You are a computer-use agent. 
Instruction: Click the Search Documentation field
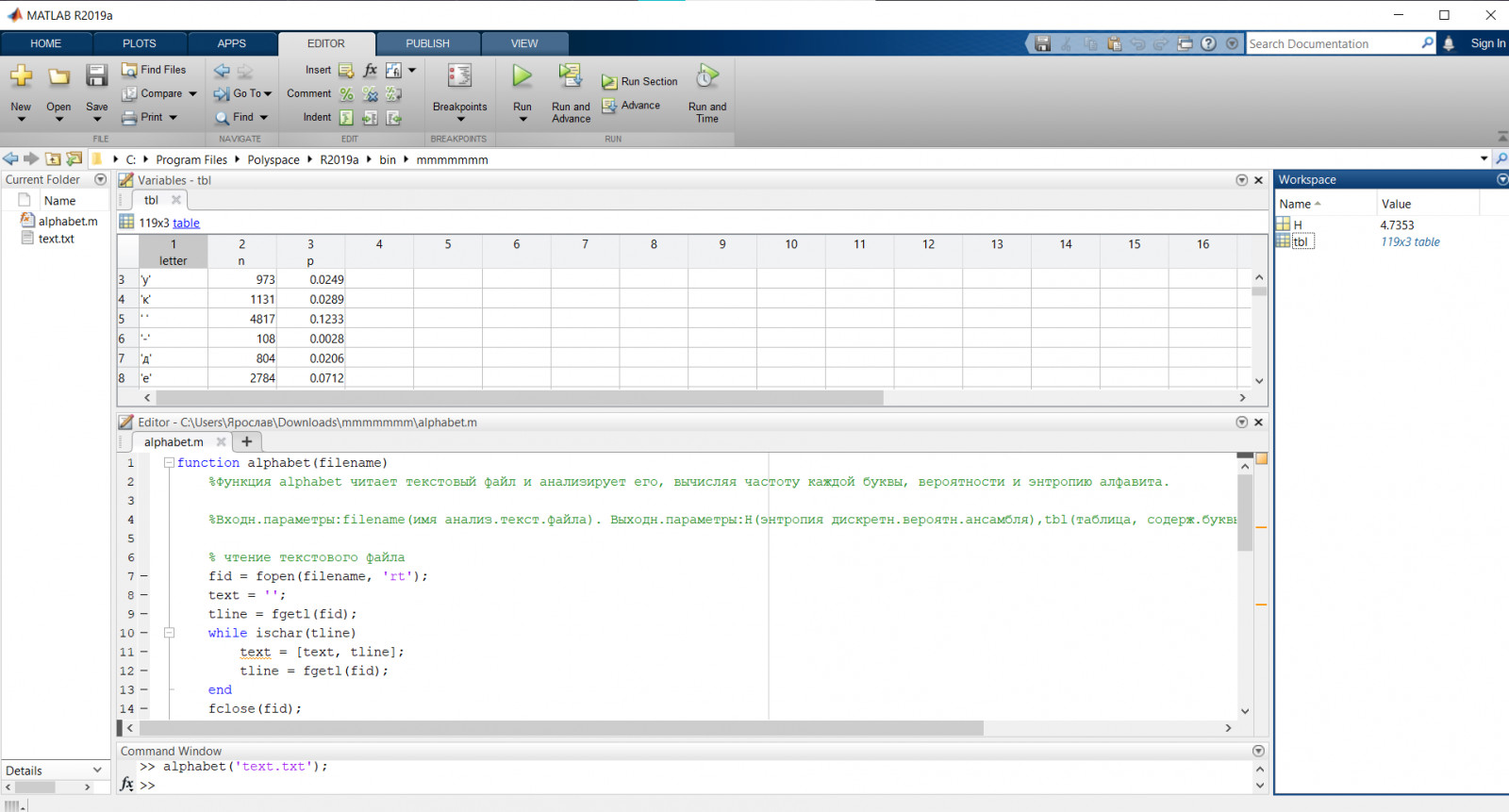[x=1332, y=43]
